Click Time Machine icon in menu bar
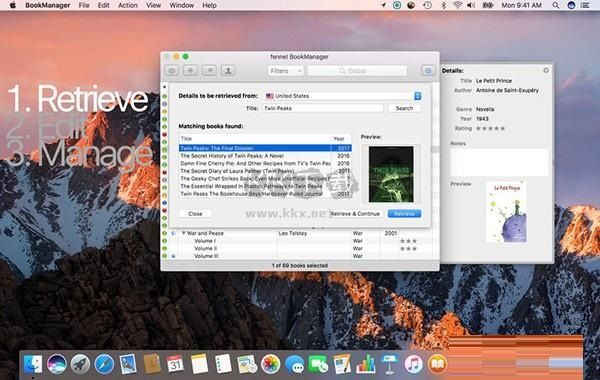 pos(428,5)
